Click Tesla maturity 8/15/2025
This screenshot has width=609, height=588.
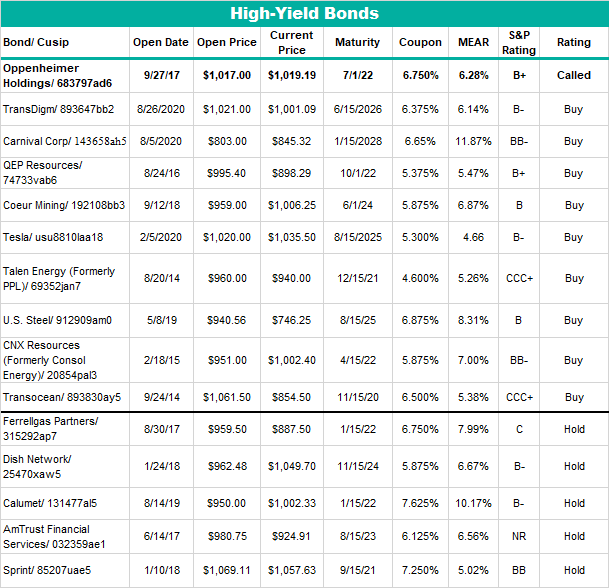pyautogui.click(x=358, y=237)
